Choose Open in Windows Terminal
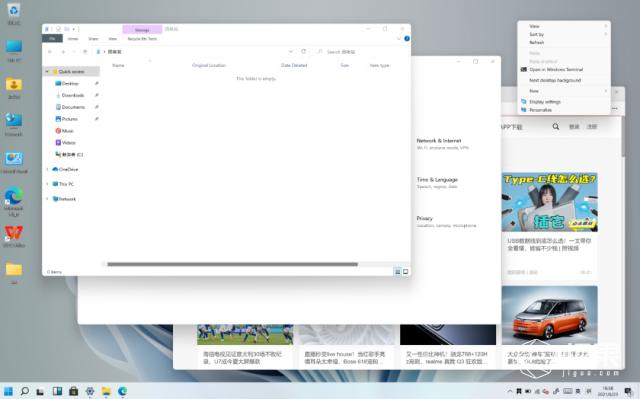 (x=564, y=70)
